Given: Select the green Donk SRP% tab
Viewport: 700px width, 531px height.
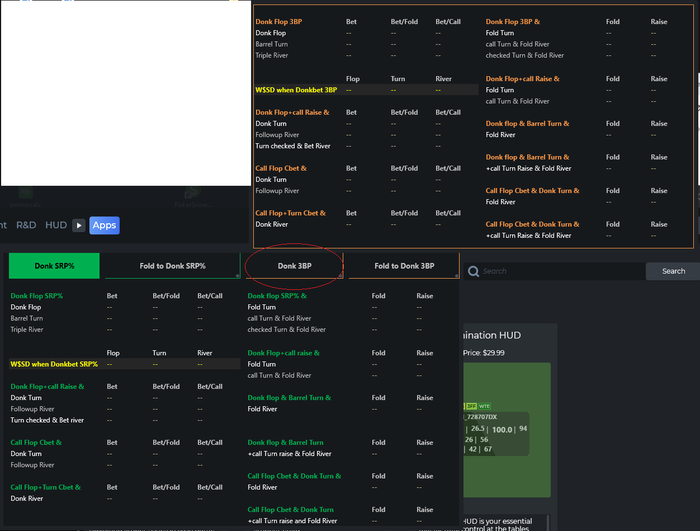Looking at the screenshot, I should 54,266.
